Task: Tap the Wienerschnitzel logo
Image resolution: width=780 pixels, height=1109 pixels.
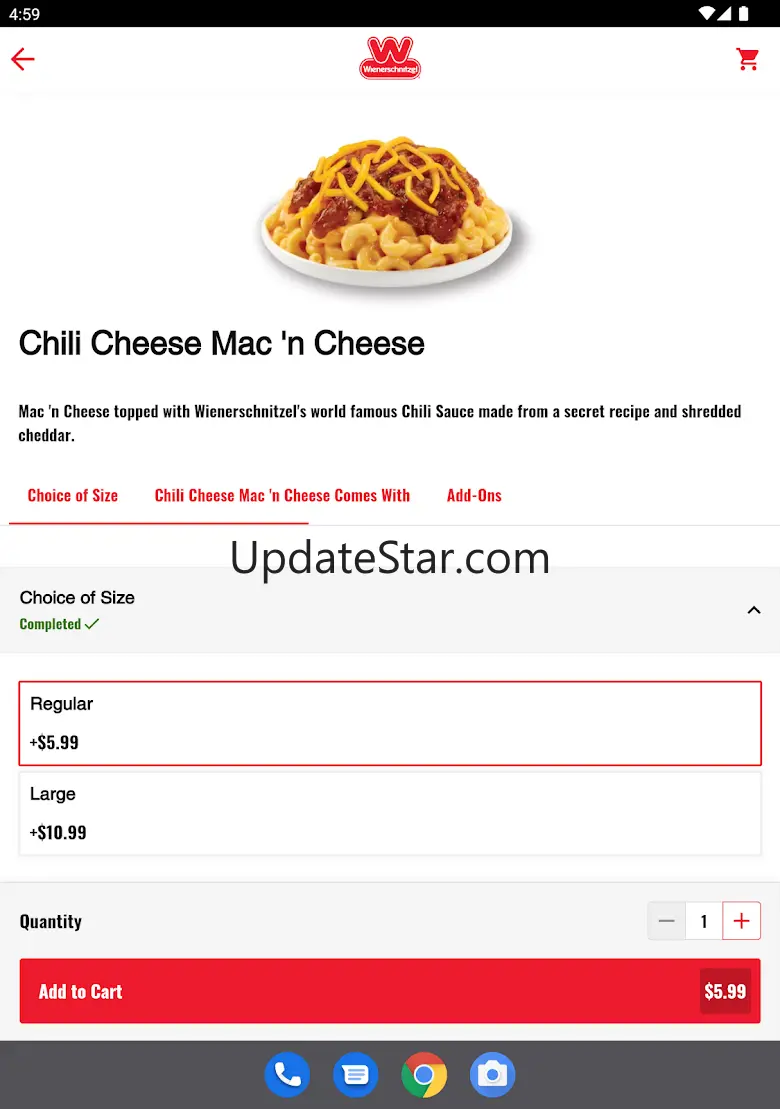Action: point(390,58)
